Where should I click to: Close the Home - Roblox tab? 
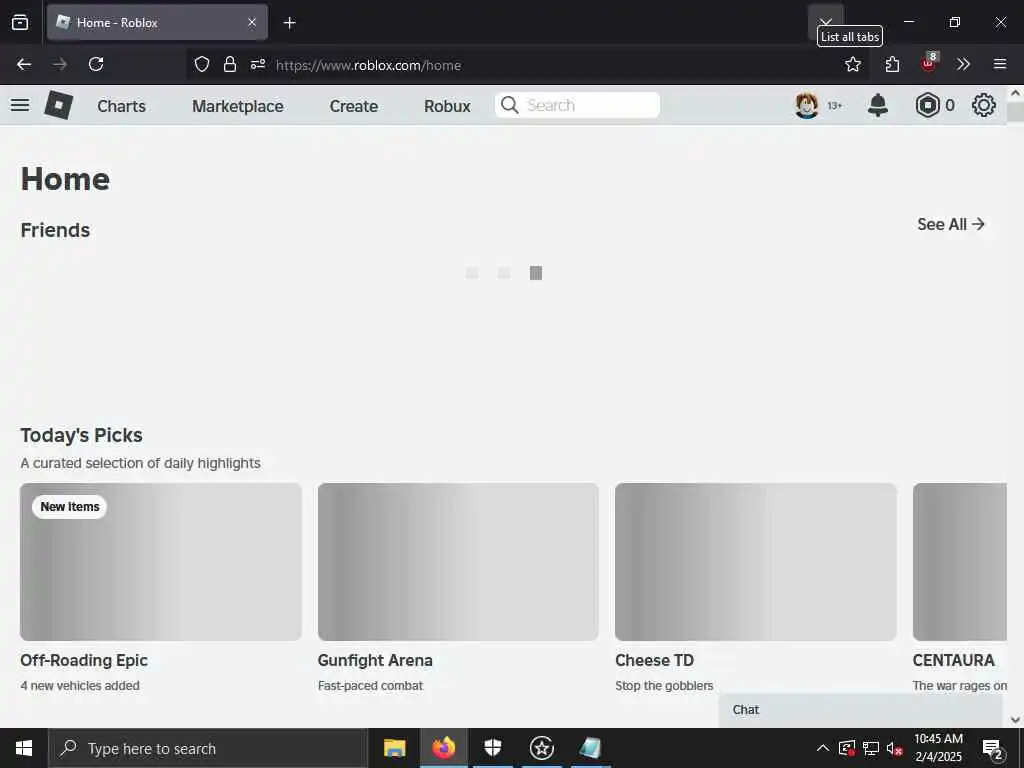click(252, 22)
